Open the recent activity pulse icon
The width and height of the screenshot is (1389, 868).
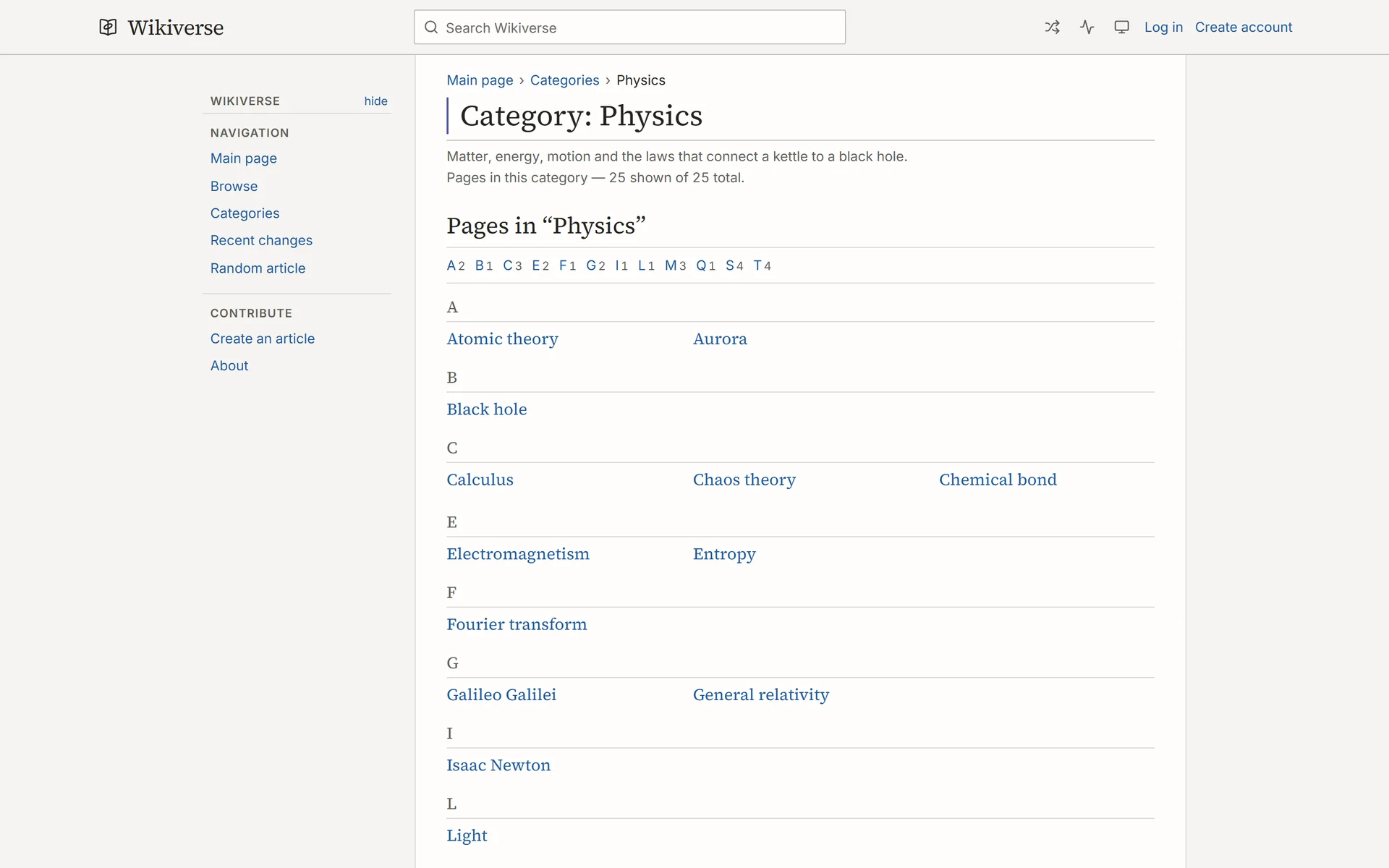click(1087, 27)
